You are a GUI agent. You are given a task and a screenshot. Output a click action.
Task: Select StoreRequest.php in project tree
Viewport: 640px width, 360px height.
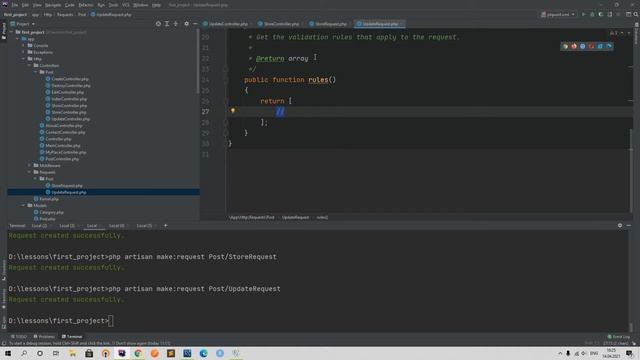[x=67, y=186]
